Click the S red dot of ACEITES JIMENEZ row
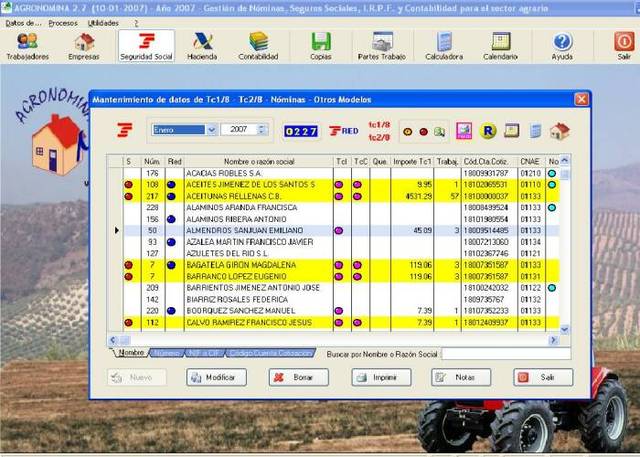Screen dimensions: 640x457 [129, 185]
